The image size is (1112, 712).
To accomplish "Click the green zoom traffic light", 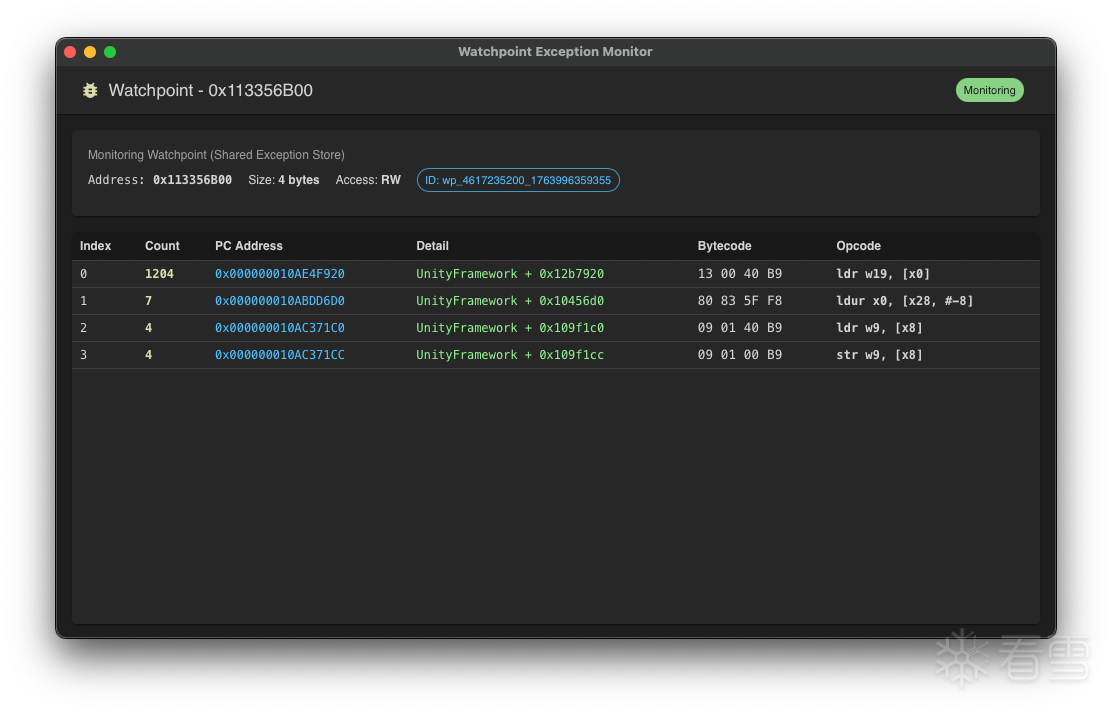I will point(109,51).
